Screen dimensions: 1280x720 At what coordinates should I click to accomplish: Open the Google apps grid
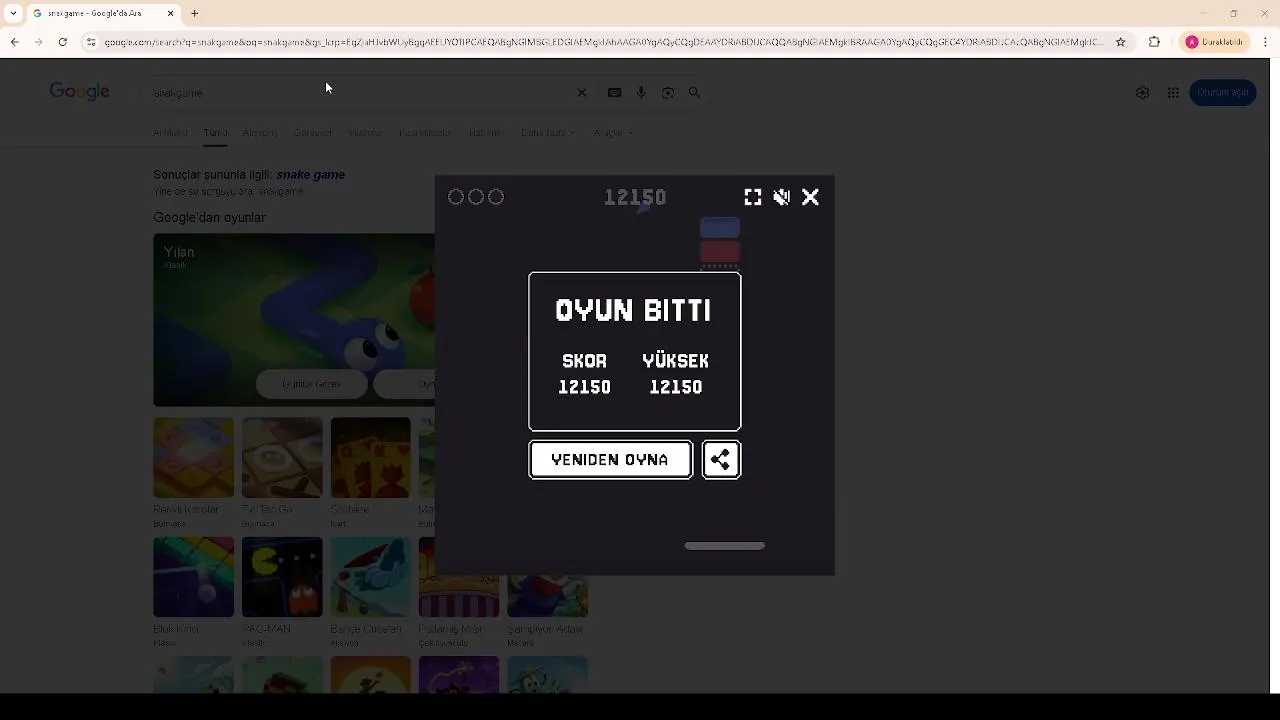pos(1173,93)
